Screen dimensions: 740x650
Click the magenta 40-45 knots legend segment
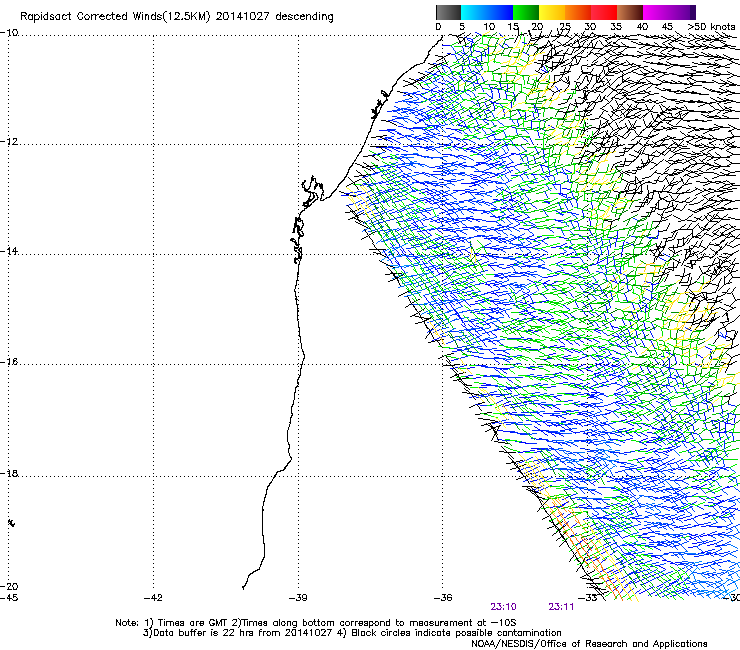[656, 12]
